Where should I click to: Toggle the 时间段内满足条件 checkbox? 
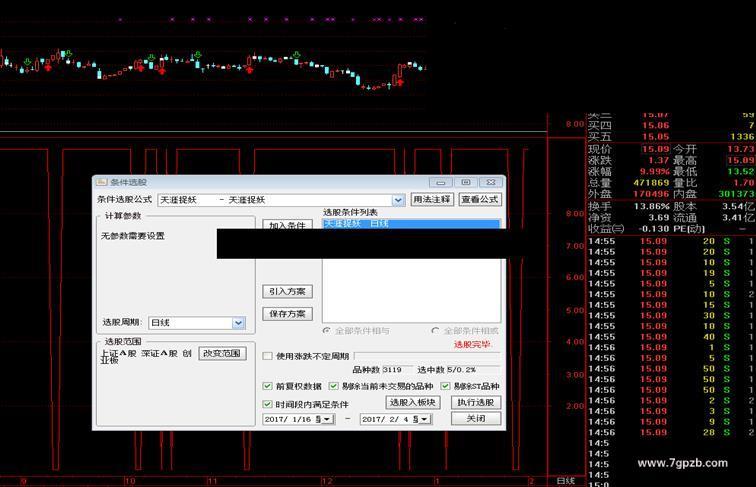(268, 404)
